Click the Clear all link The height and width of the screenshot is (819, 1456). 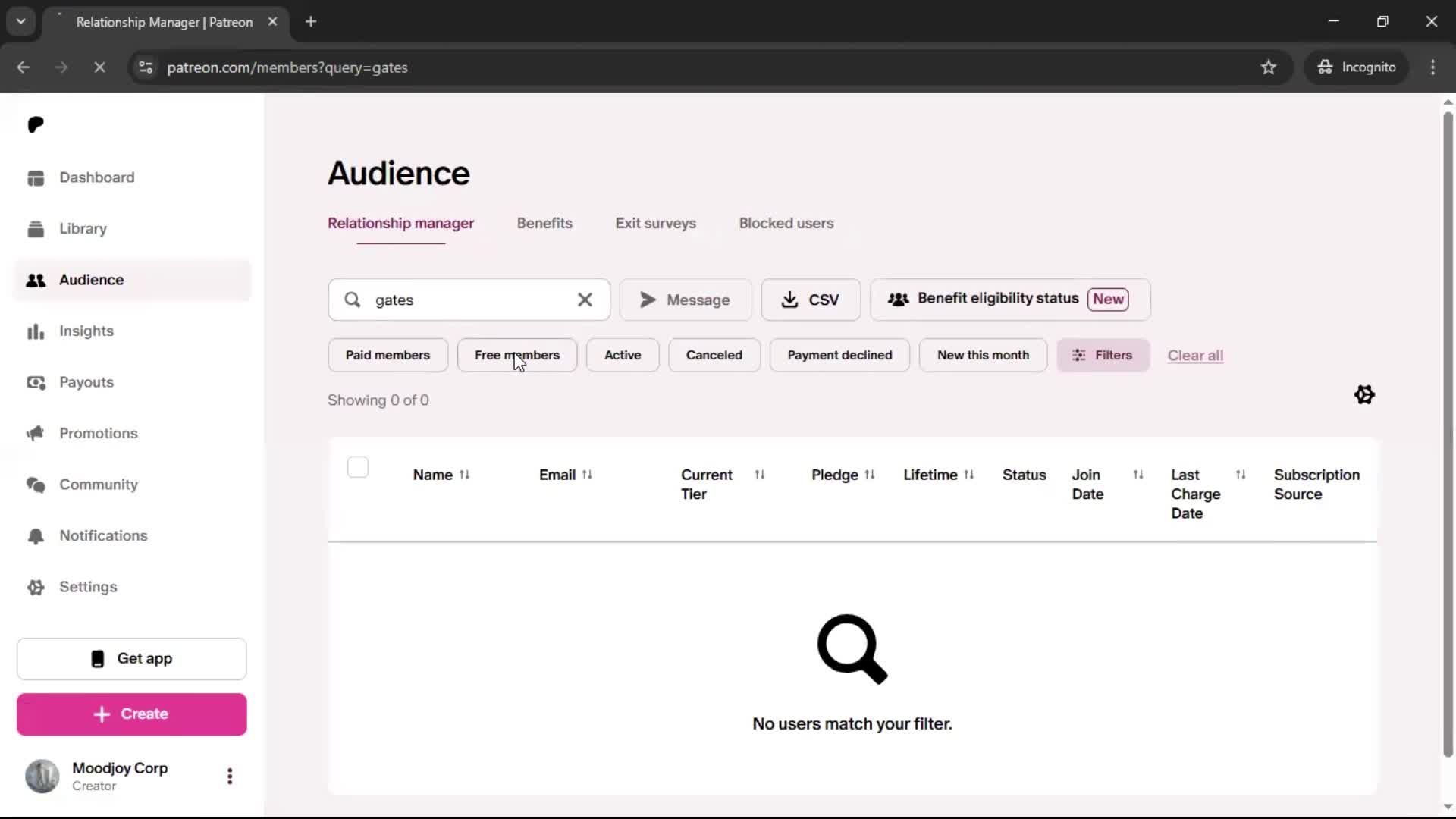(x=1195, y=355)
